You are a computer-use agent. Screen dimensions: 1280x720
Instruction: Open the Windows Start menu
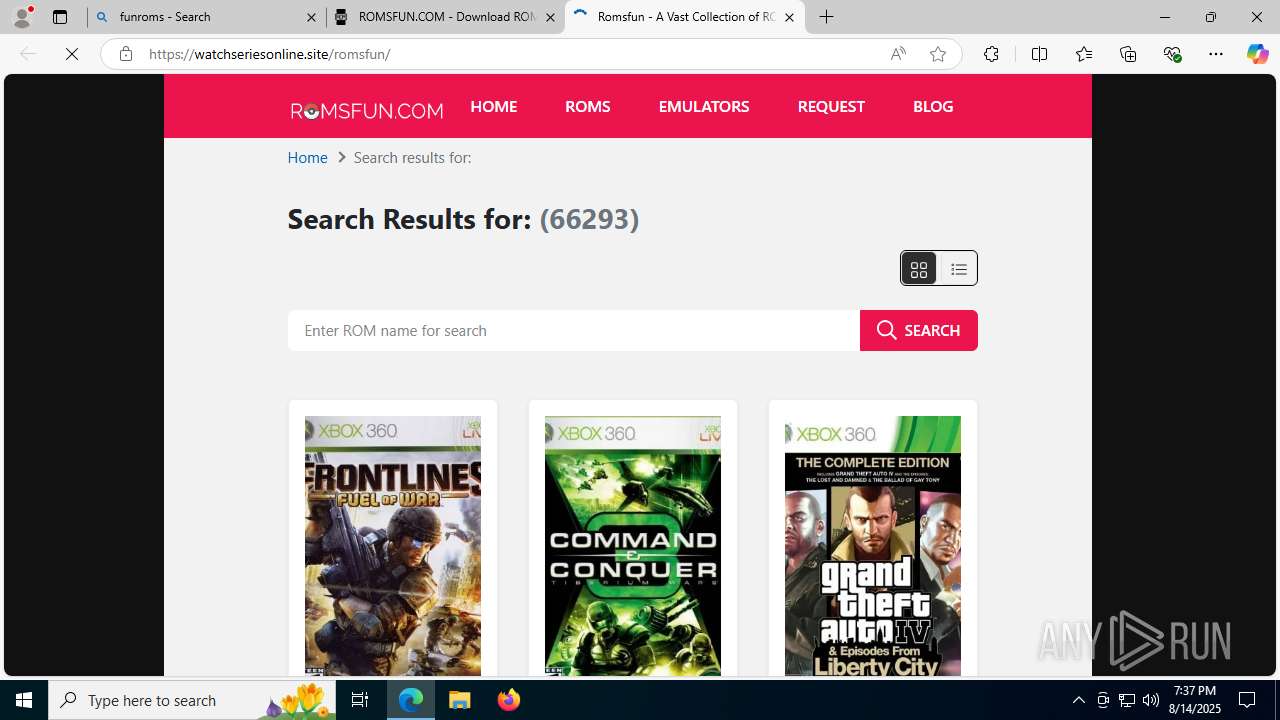tap(24, 700)
